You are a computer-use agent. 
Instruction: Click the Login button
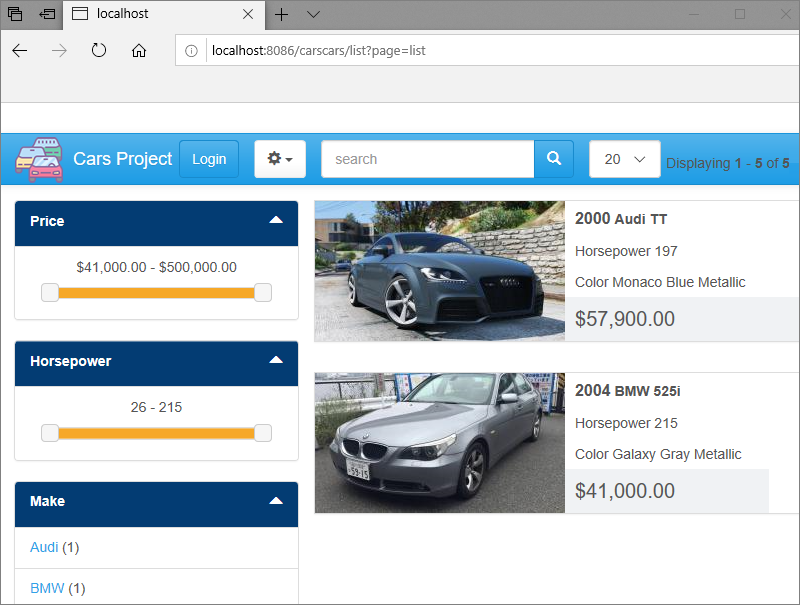pyautogui.click(x=209, y=159)
